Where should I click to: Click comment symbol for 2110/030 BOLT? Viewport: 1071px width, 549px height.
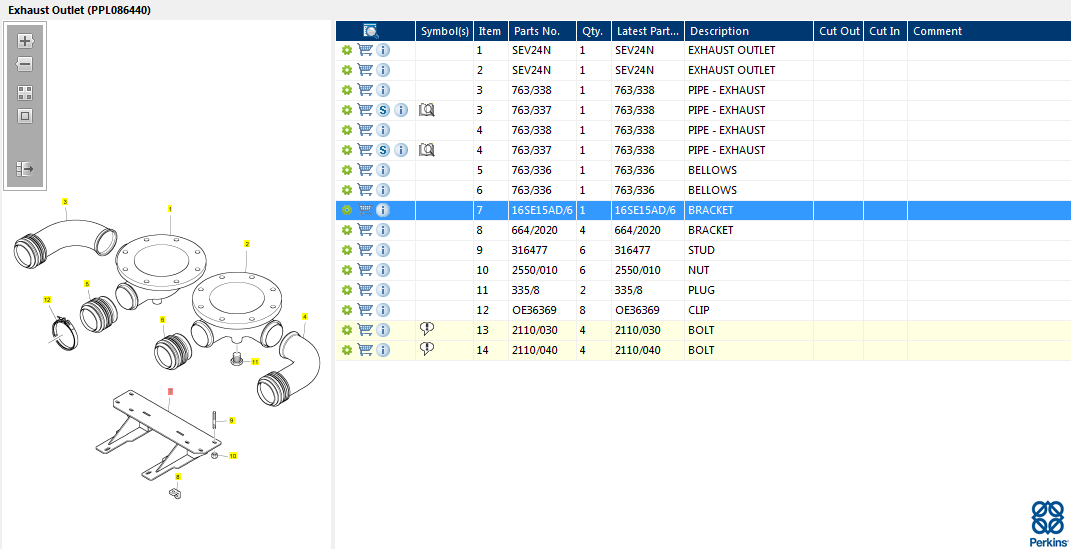coord(427,329)
